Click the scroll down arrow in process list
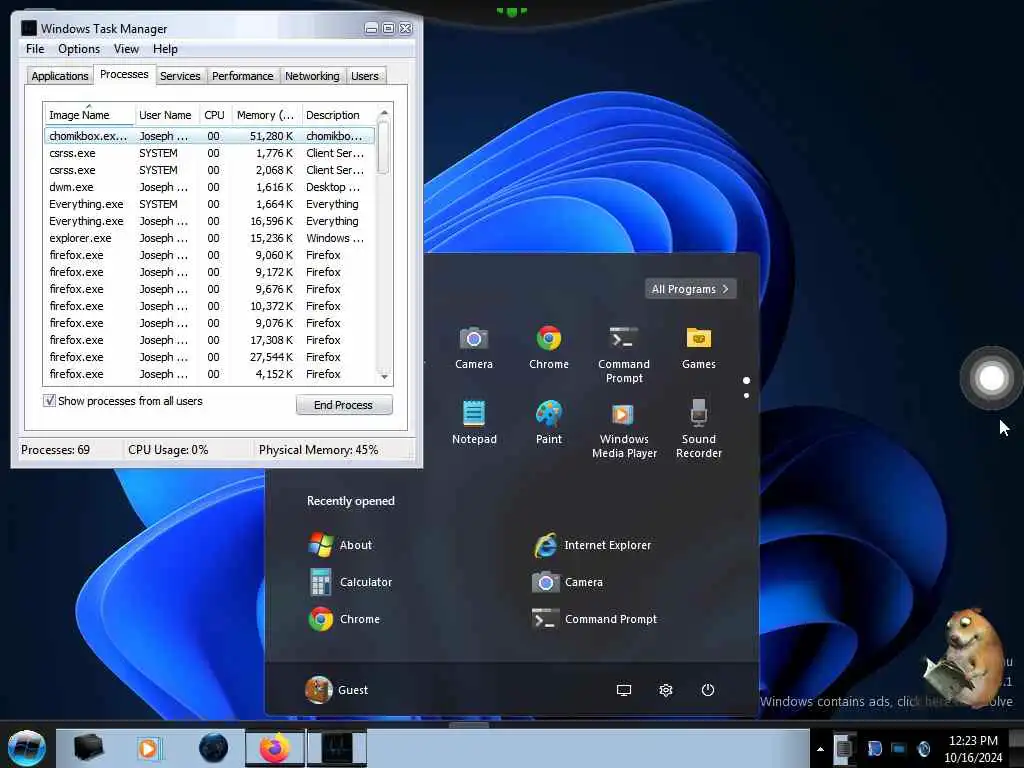This screenshot has width=1024, height=768. pos(384,376)
